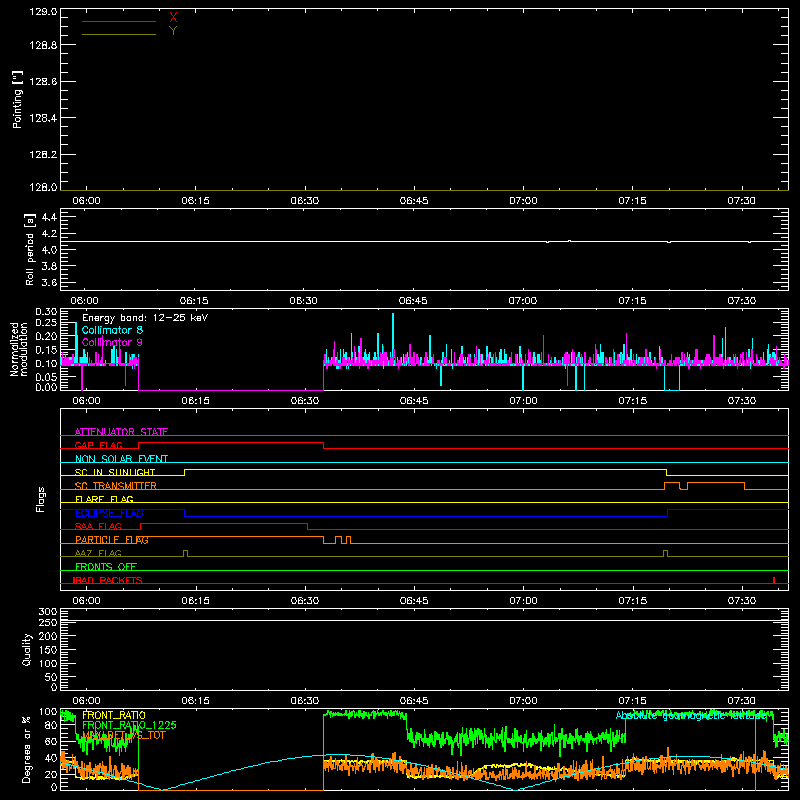Click the "Degrees or %" axis title
This screenshot has height=800, width=800.
[x=26, y=749]
